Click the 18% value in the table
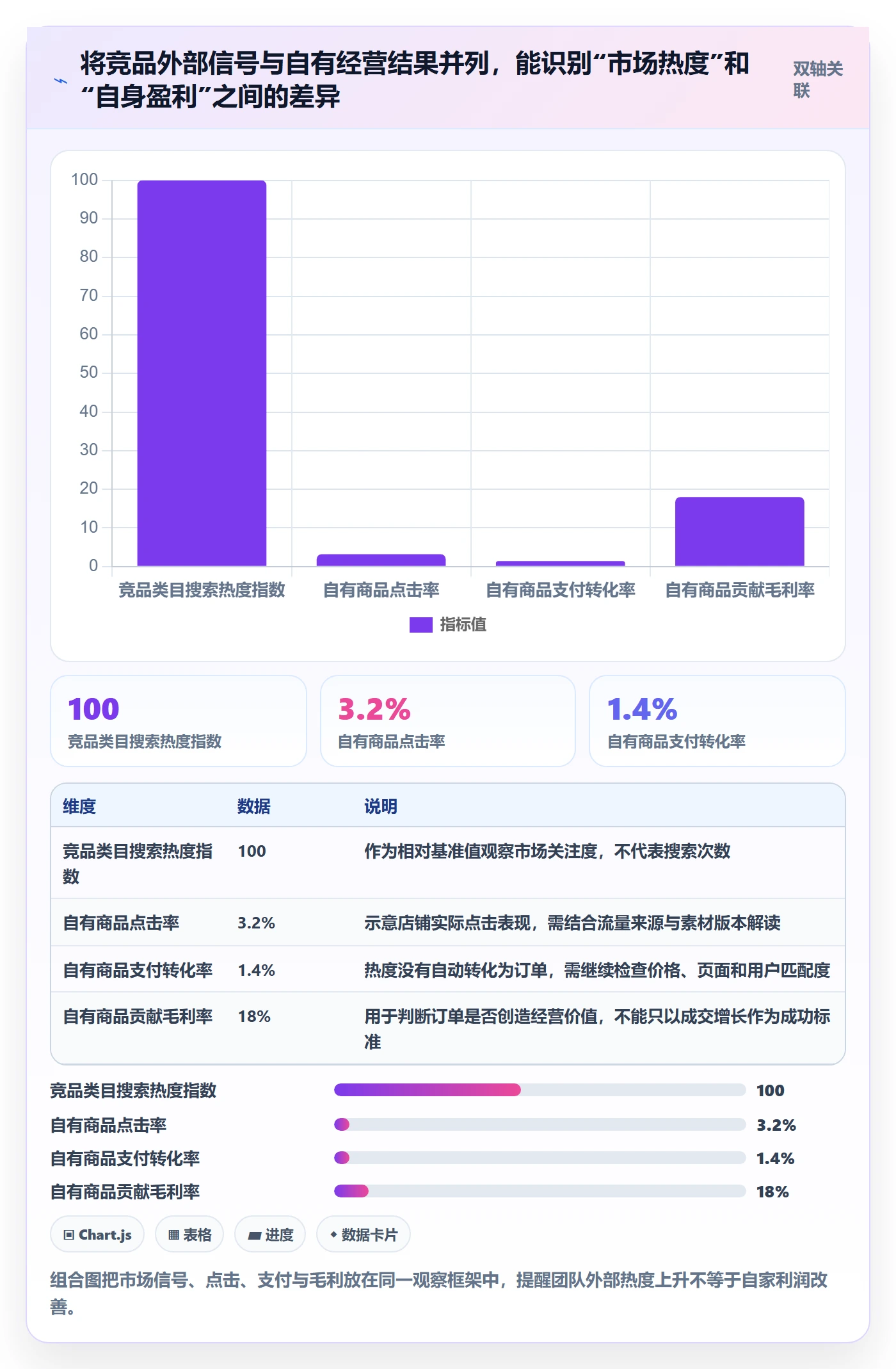Viewport: 896px width, 1369px height. pyautogui.click(x=254, y=1016)
